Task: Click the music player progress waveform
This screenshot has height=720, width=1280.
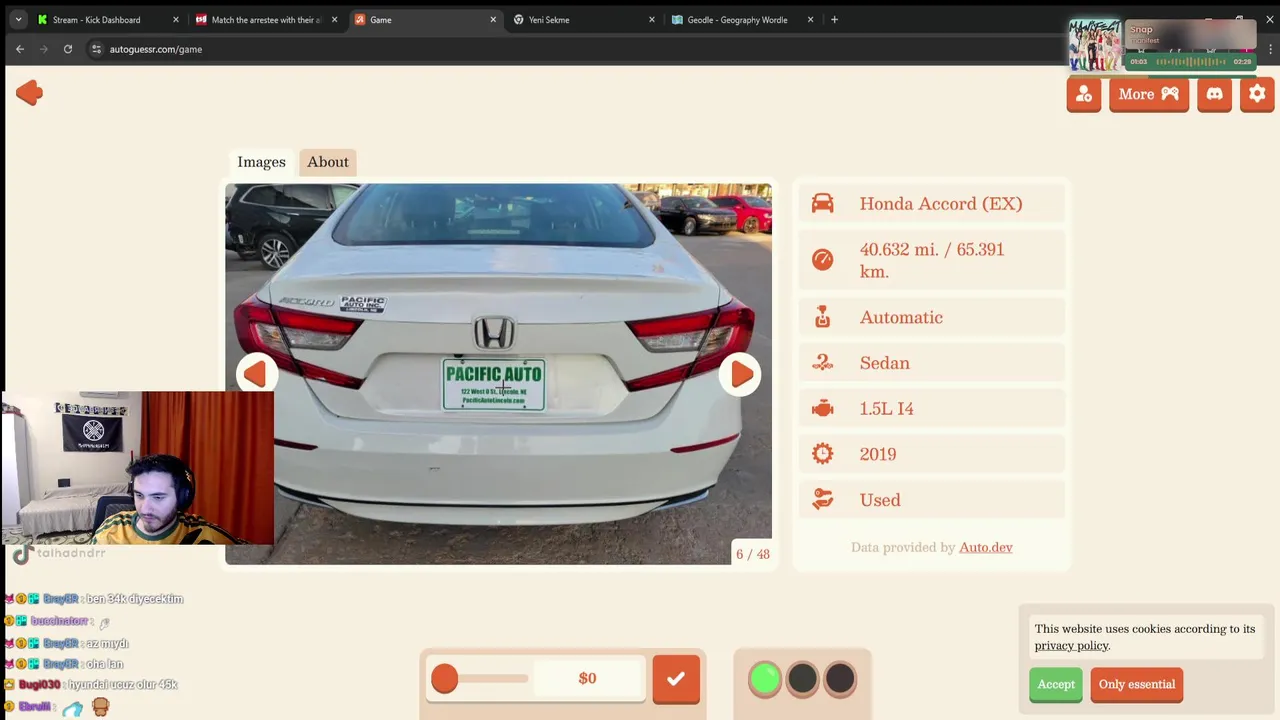Action: 1190,62
